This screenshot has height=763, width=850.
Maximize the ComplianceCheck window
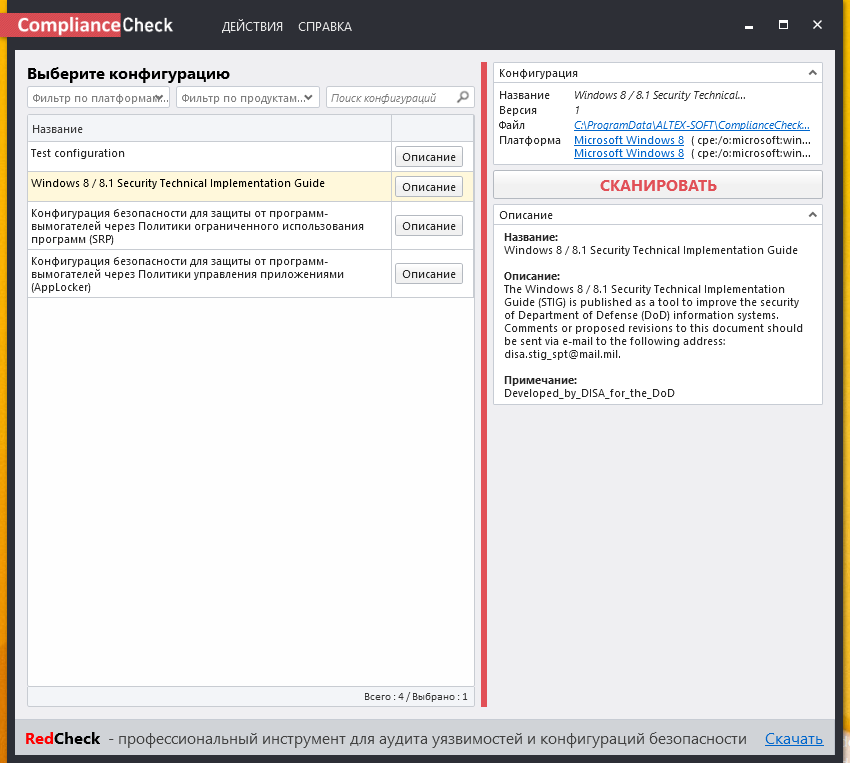(x=783, y=25)
